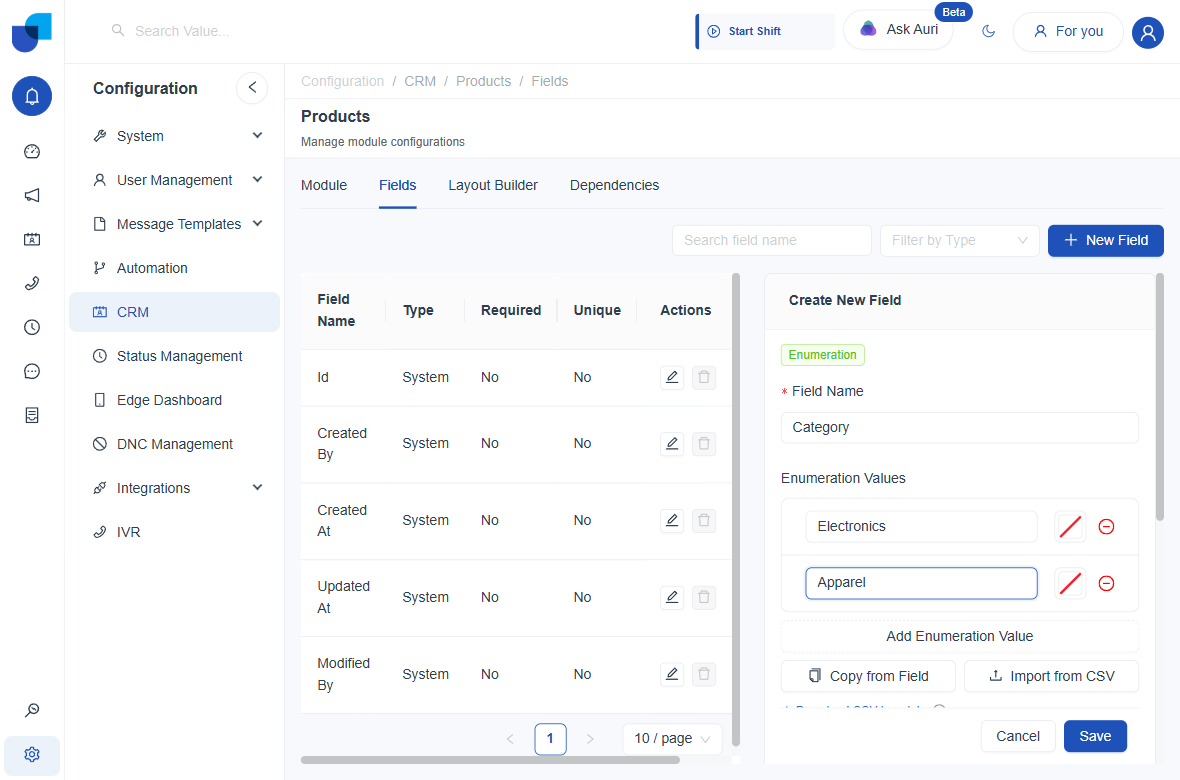
Task: Open the Ask Auri assistant
Action: coord(899,29)
